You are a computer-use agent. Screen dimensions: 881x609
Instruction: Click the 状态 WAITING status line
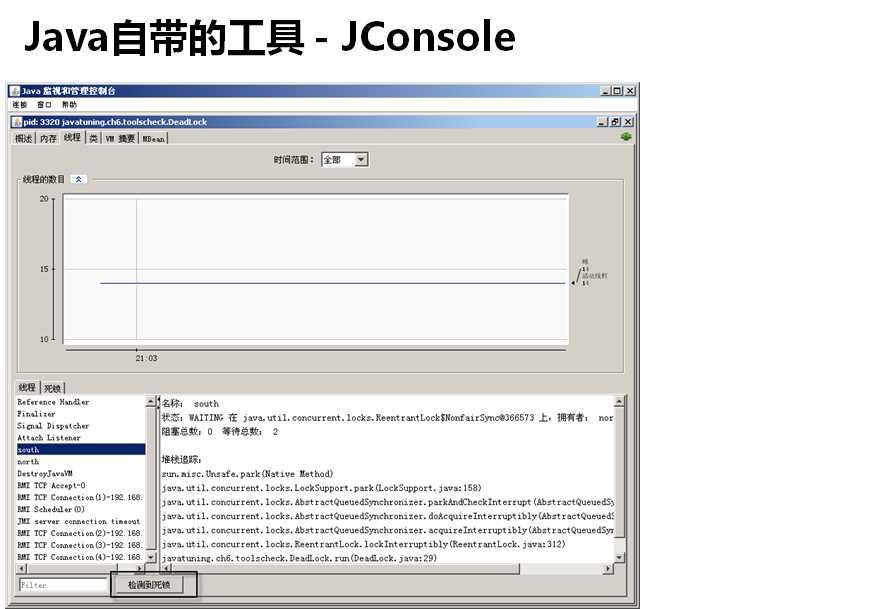tap(388, 418)
